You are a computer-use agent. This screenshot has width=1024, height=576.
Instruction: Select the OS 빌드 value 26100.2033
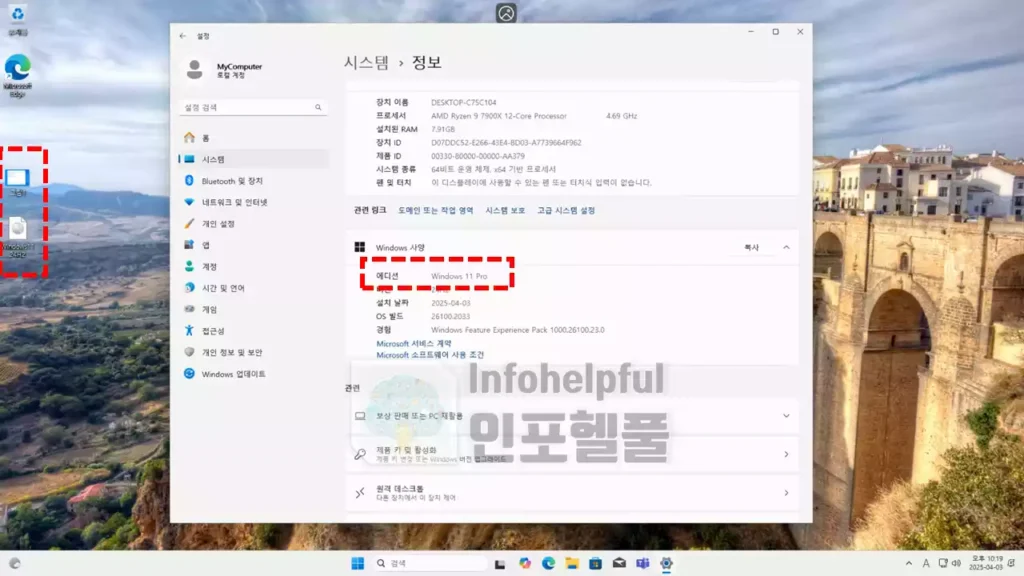click(x=450, y=317)
